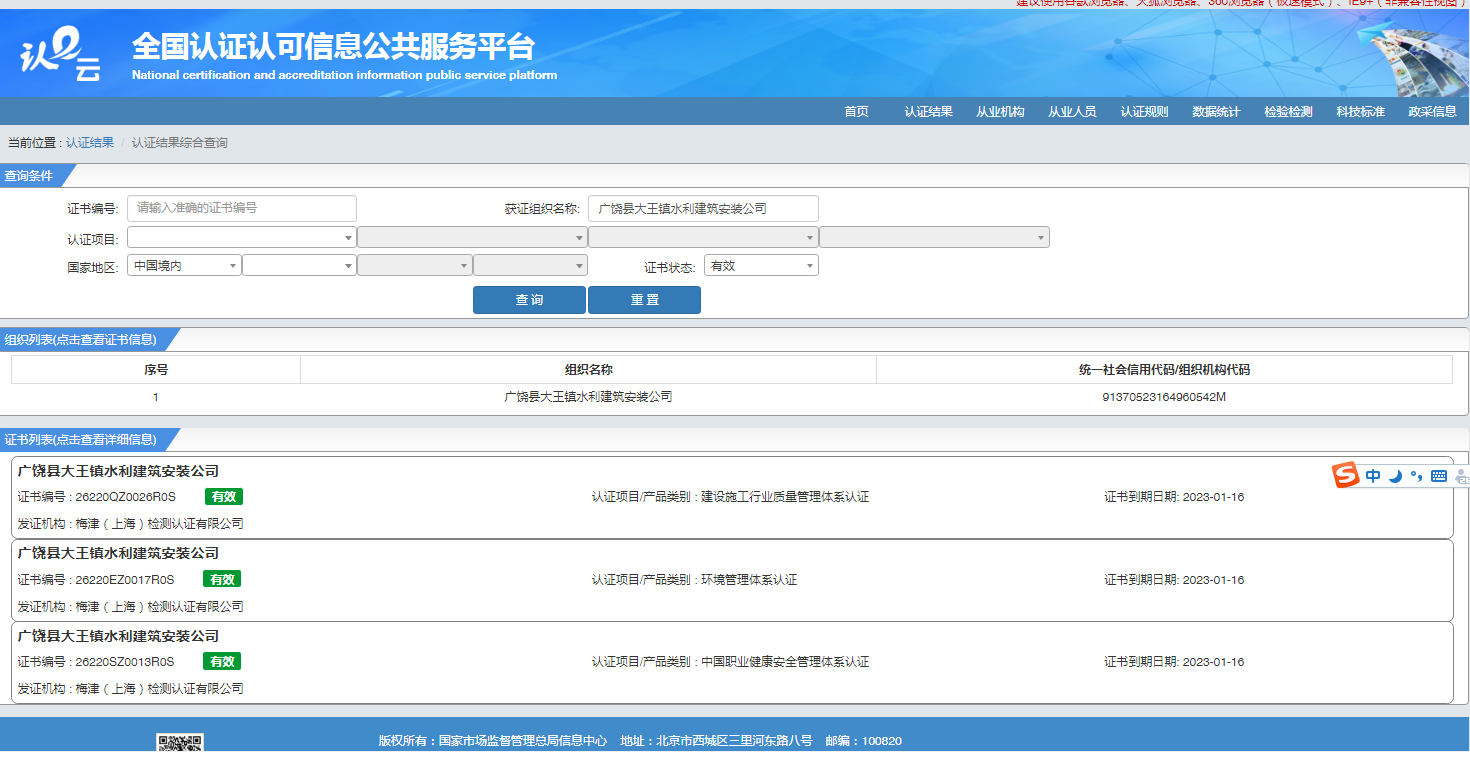Open the 首页 menu item
This screenshot has width=1470, height=757.
857,112
